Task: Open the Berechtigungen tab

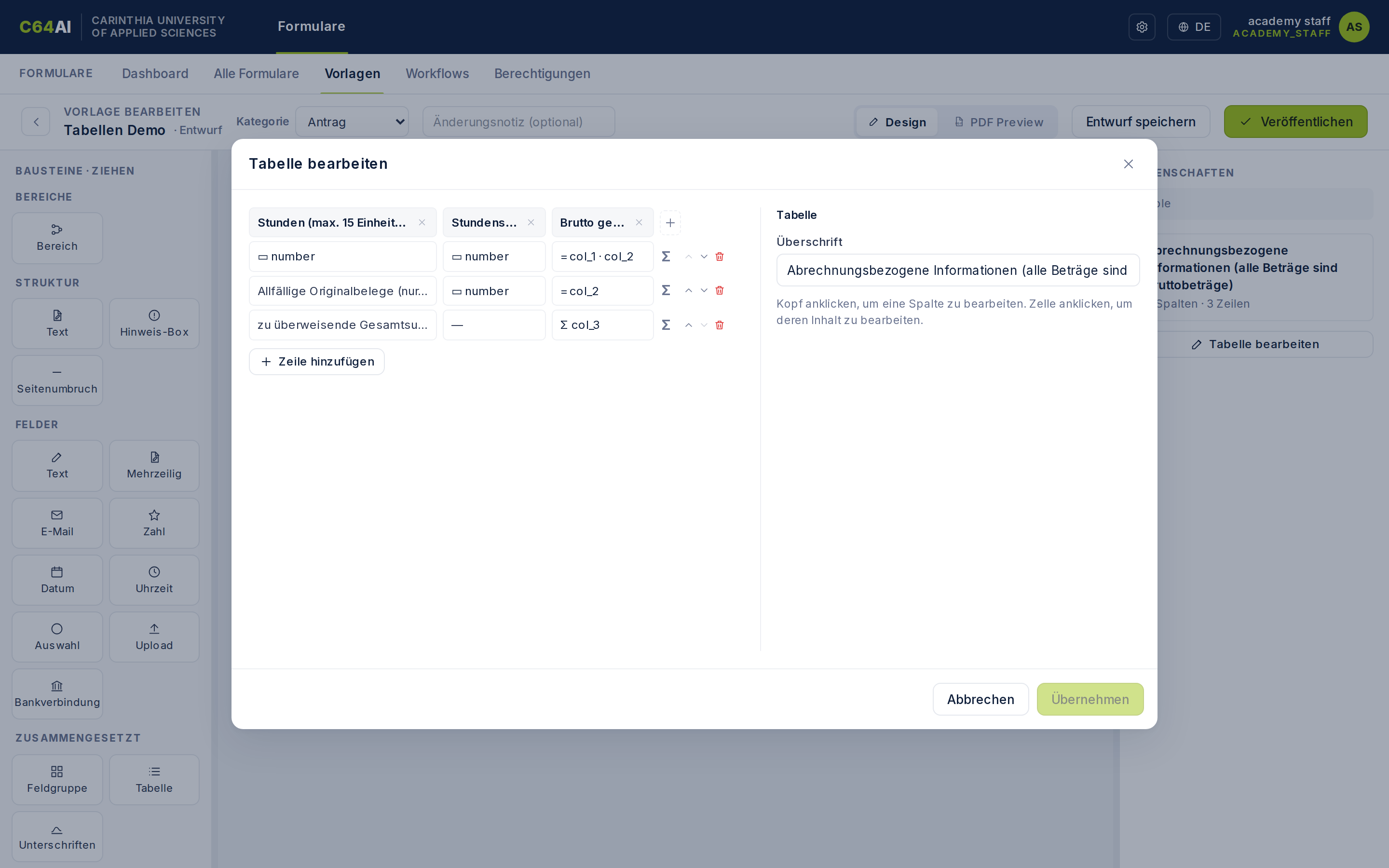Action: pyautogui.click(x=542, y=73)
